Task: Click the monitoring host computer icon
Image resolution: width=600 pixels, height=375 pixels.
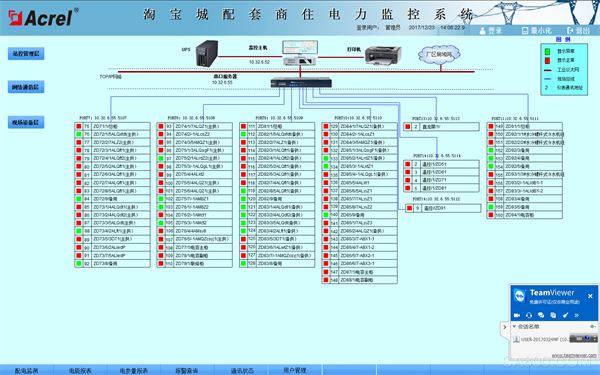Action: tap(300, 53)
